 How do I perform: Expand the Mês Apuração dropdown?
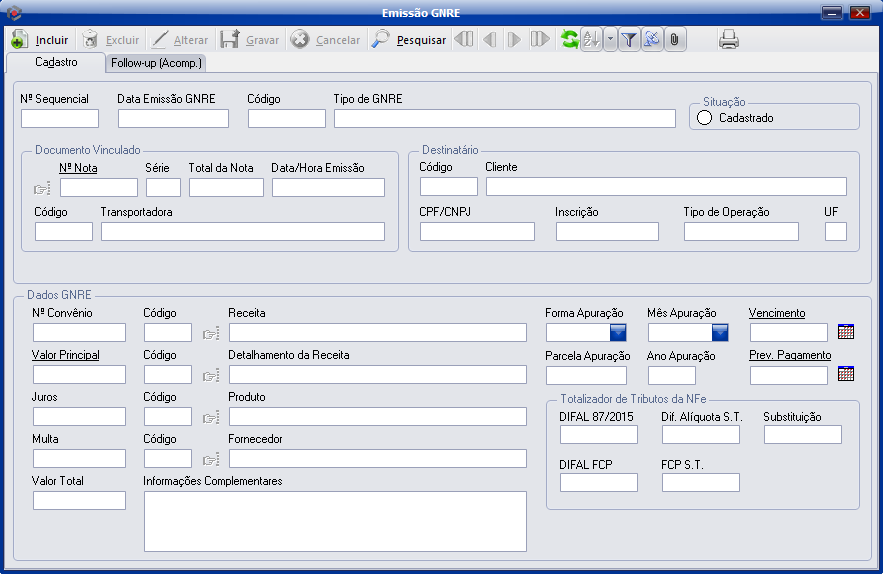(x=720, y=333)
